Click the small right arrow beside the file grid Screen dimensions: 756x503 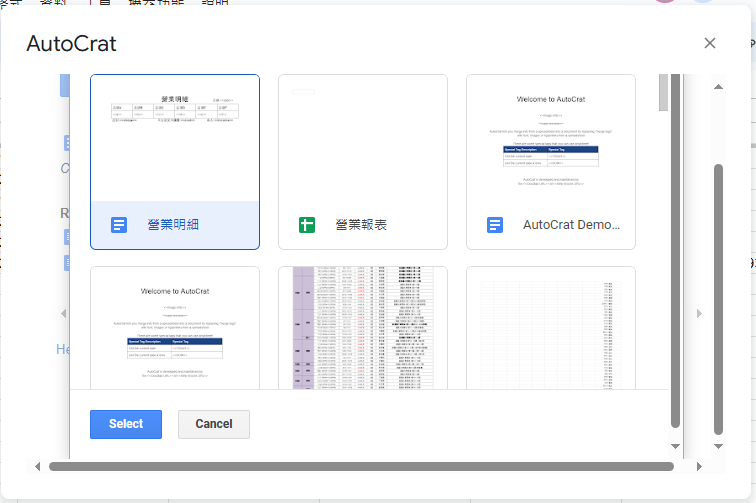pyautogui.click(x=699, y=313)
